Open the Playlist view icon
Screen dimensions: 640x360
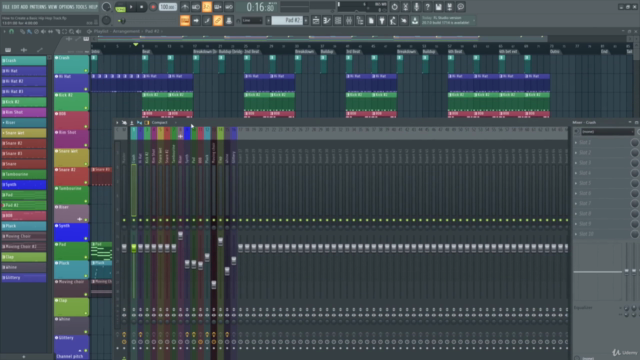316,20
